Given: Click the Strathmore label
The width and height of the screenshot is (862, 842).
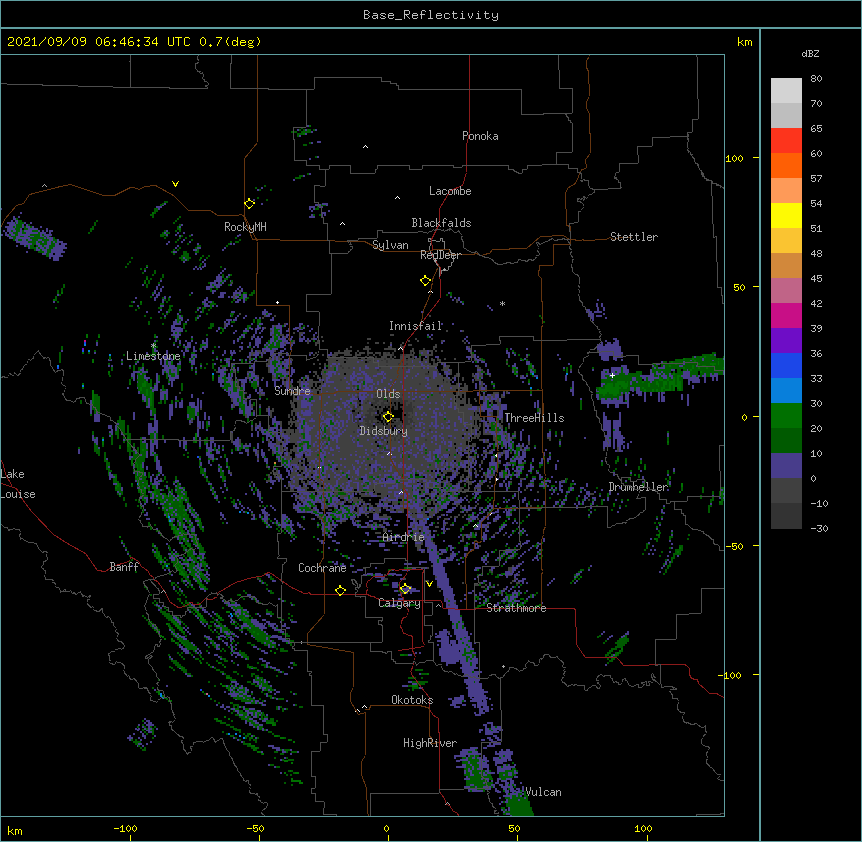Looking at the screenshot, I should [516, 608].
